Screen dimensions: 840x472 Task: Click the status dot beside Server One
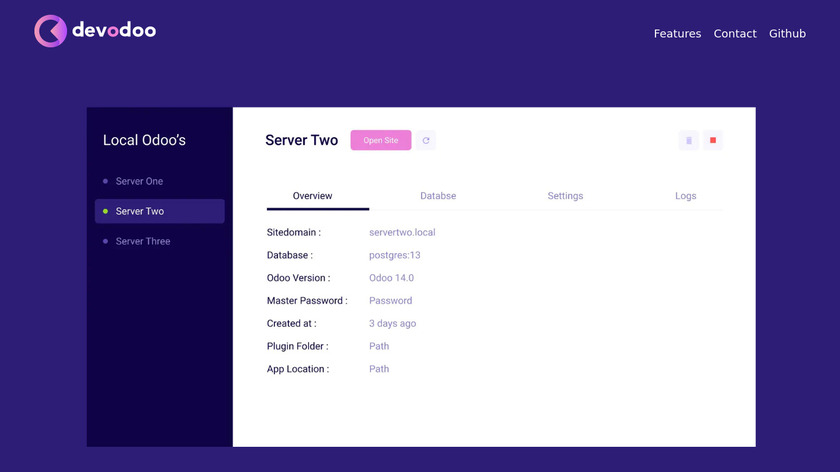[106, 181]
